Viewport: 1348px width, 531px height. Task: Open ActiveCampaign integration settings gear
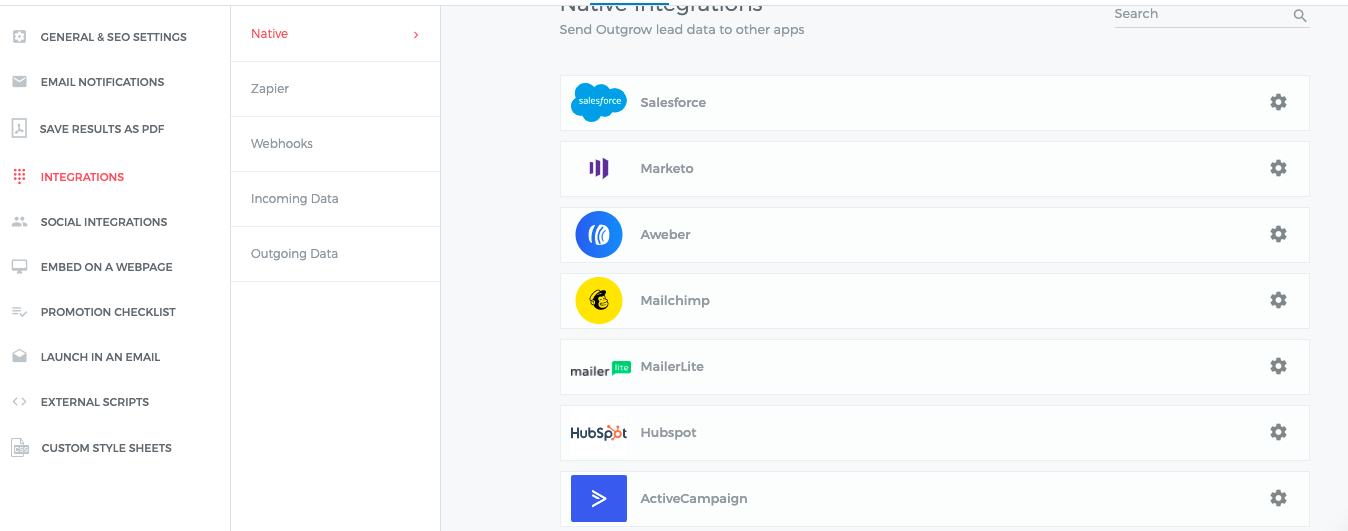(x=1278, y=498)
